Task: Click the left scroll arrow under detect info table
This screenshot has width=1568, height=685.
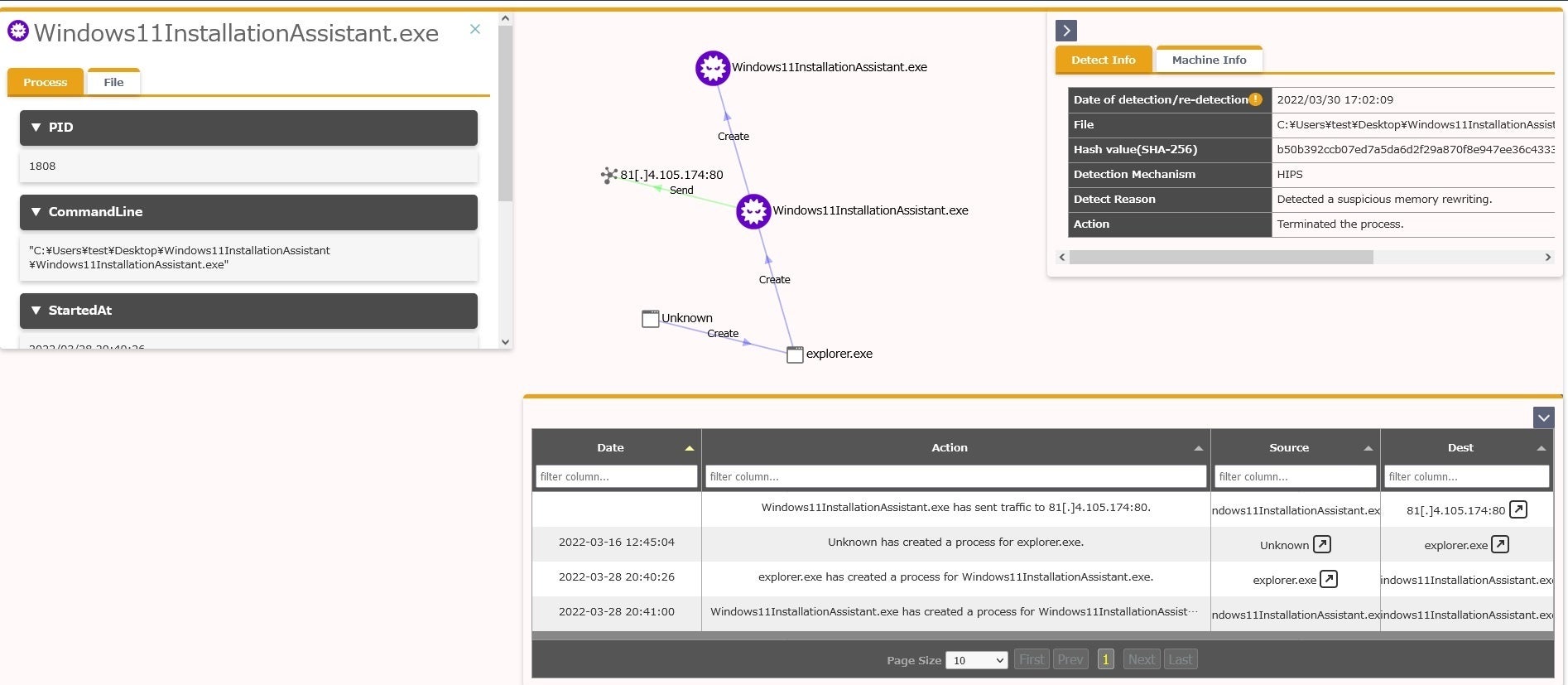Action: pyautogui.click(x=1062, y=258)
